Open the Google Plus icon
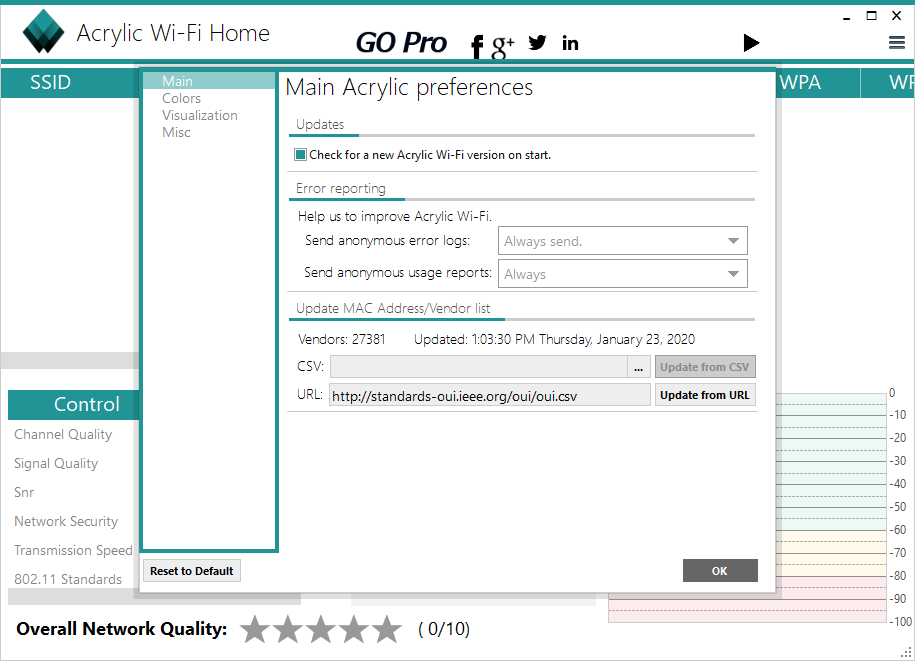 pos(502,47)
